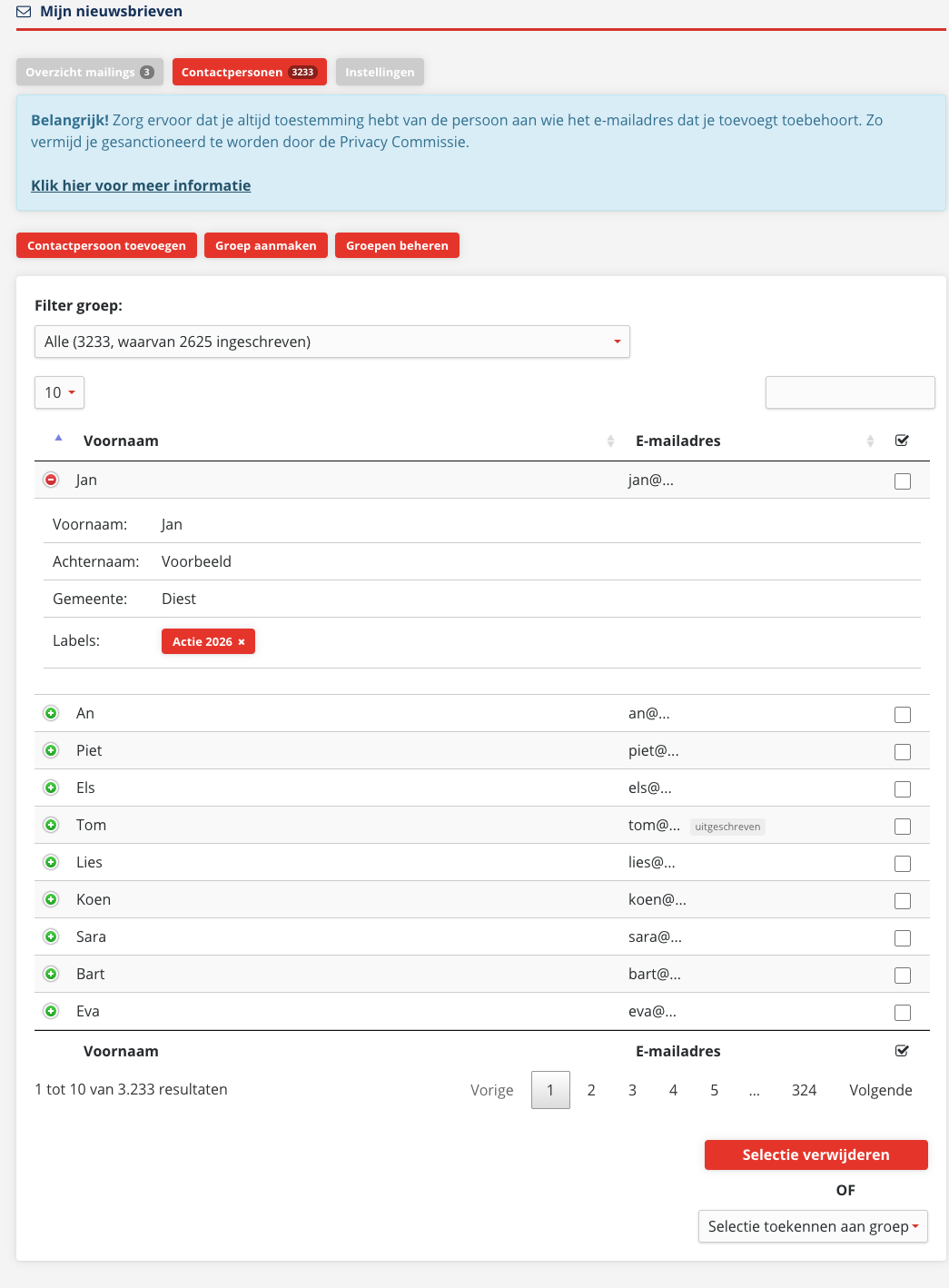Viewport: 949px width, 1288px height.
Task: Expand Bart's row with the green plus icon
Action: pos(51,974)
